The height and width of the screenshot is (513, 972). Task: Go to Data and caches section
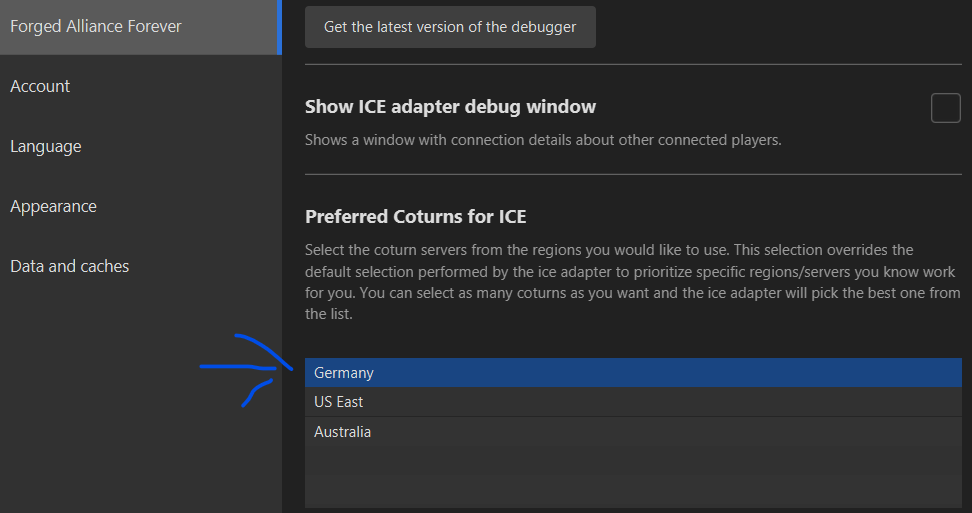click(x=141, y=266)
